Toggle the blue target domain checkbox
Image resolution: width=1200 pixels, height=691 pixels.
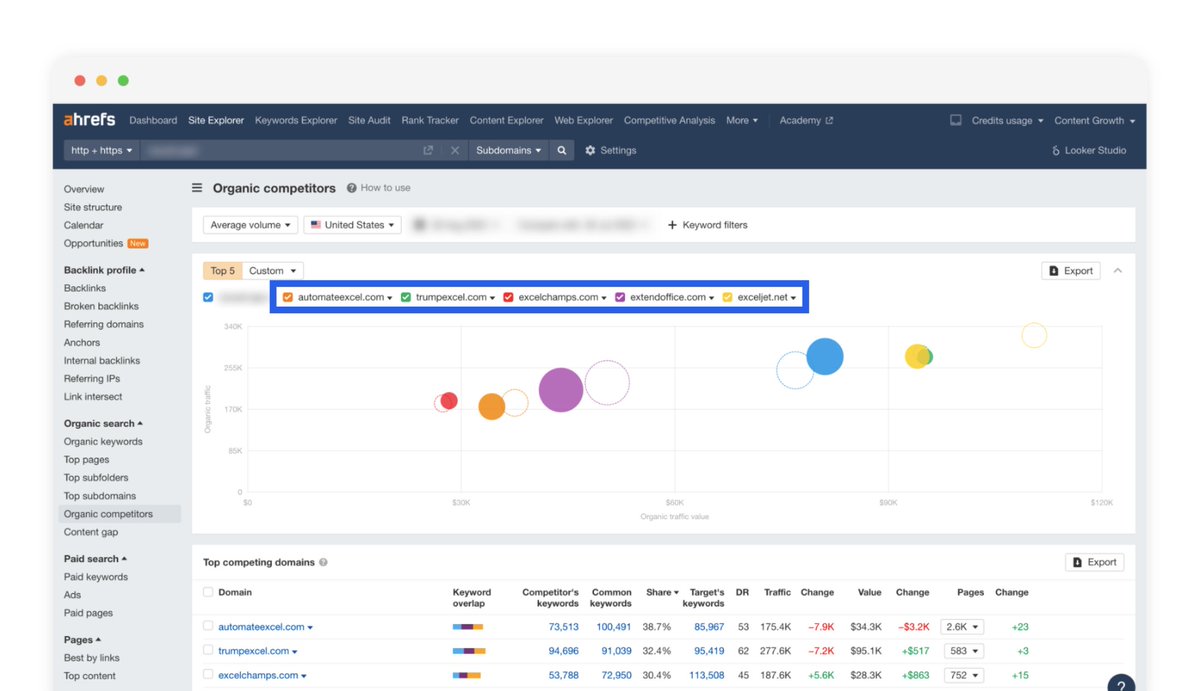[x=208, y=297]
